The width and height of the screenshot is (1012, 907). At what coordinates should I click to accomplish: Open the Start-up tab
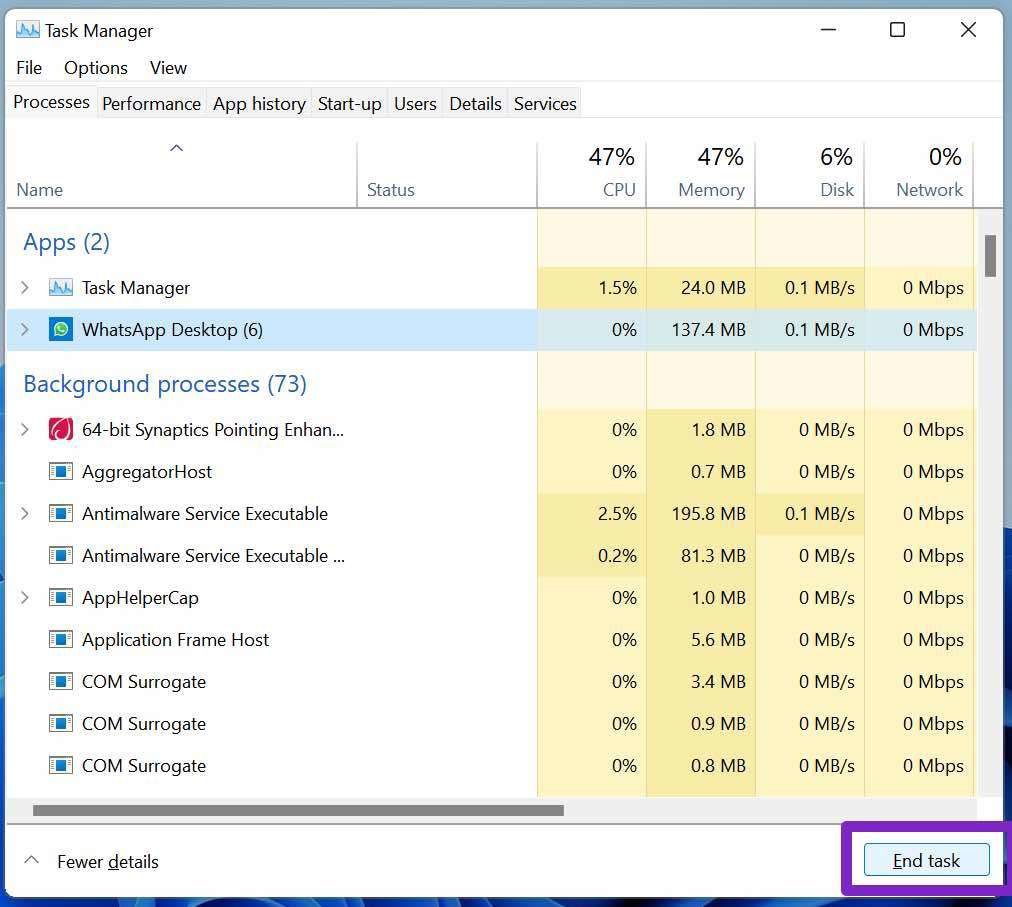pyautogui.click(x=349, y=104)
